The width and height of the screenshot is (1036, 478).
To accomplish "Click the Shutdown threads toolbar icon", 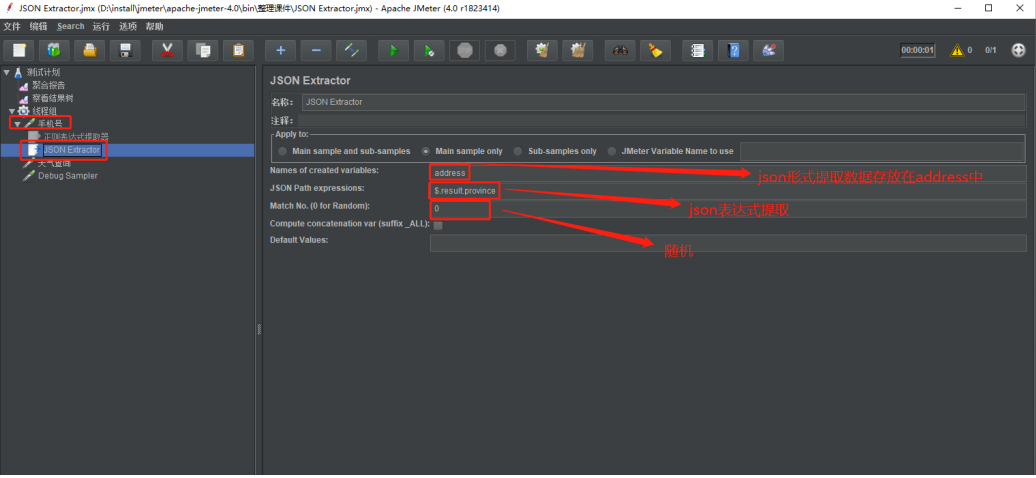I will (501, 50).
